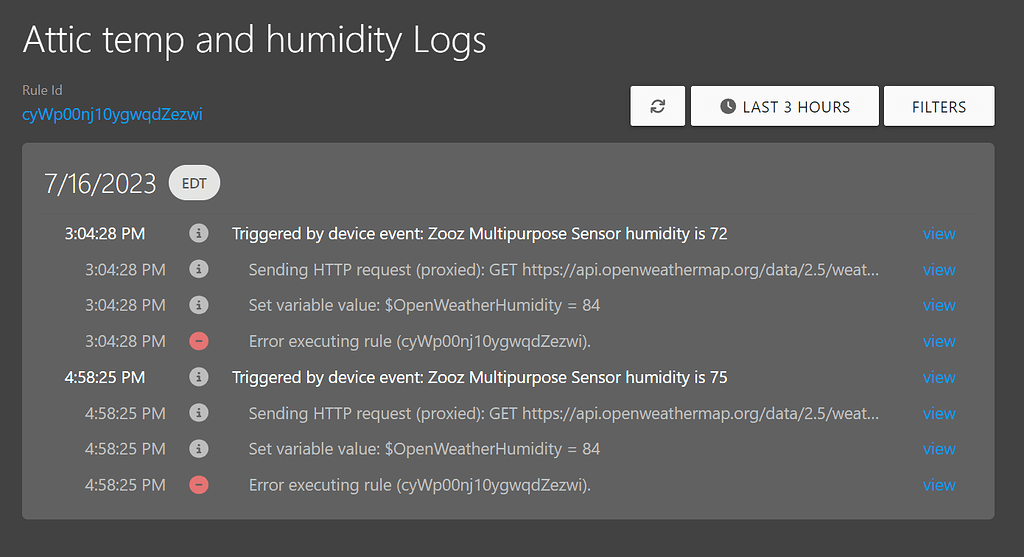The image size is (1024, 557).
Task: Open the rule ID link cyWp00nj10ygwqdZezwi
Action: click(x=112, y=114)
